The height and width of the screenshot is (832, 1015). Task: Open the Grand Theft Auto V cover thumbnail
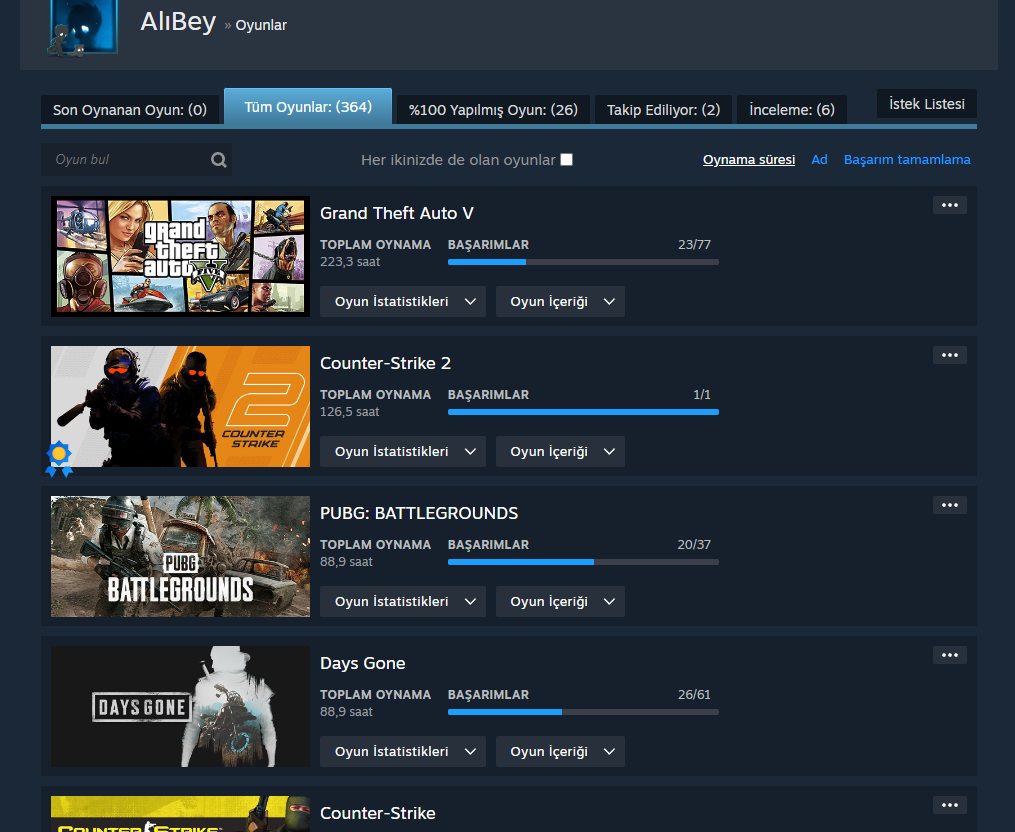pyautogui.click(x=181, y=256)
